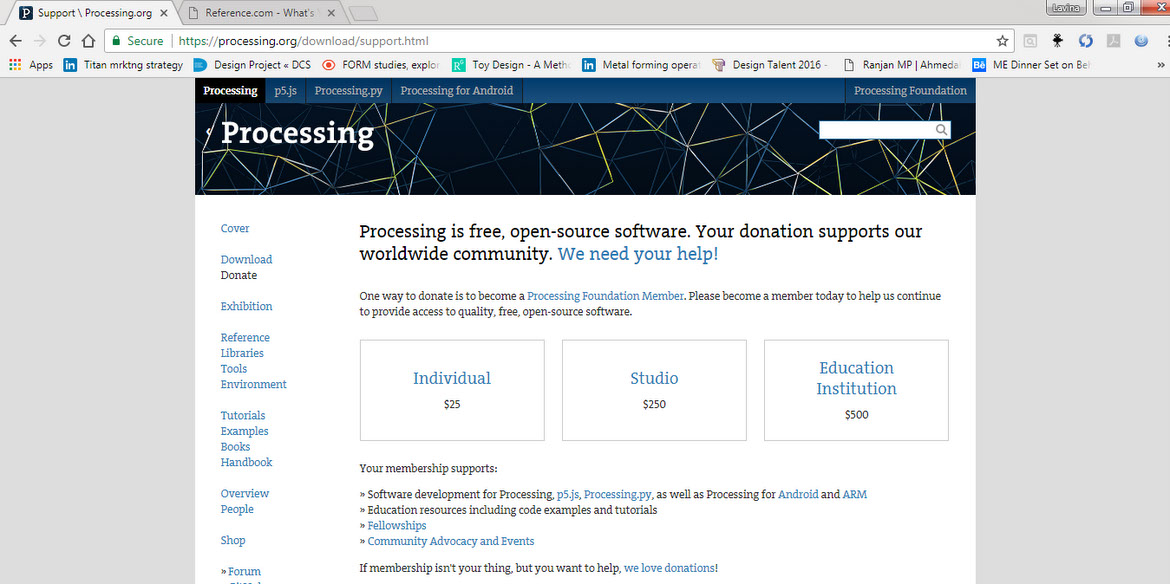Screen dimensions: 1170x584
Task: Switch to the Reference.com tab
Action: 261,13
